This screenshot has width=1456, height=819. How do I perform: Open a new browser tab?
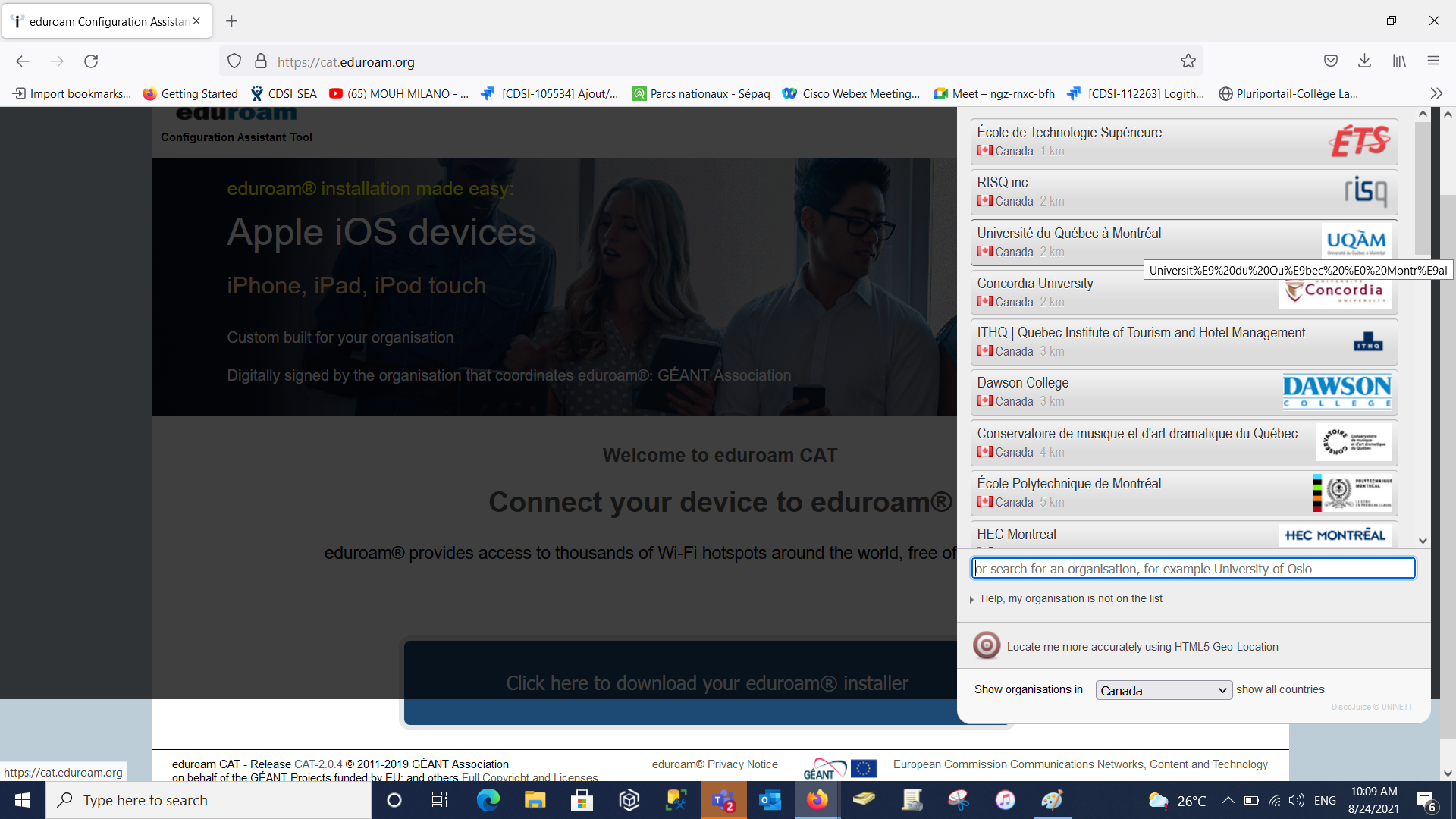(x=232, y=21)
